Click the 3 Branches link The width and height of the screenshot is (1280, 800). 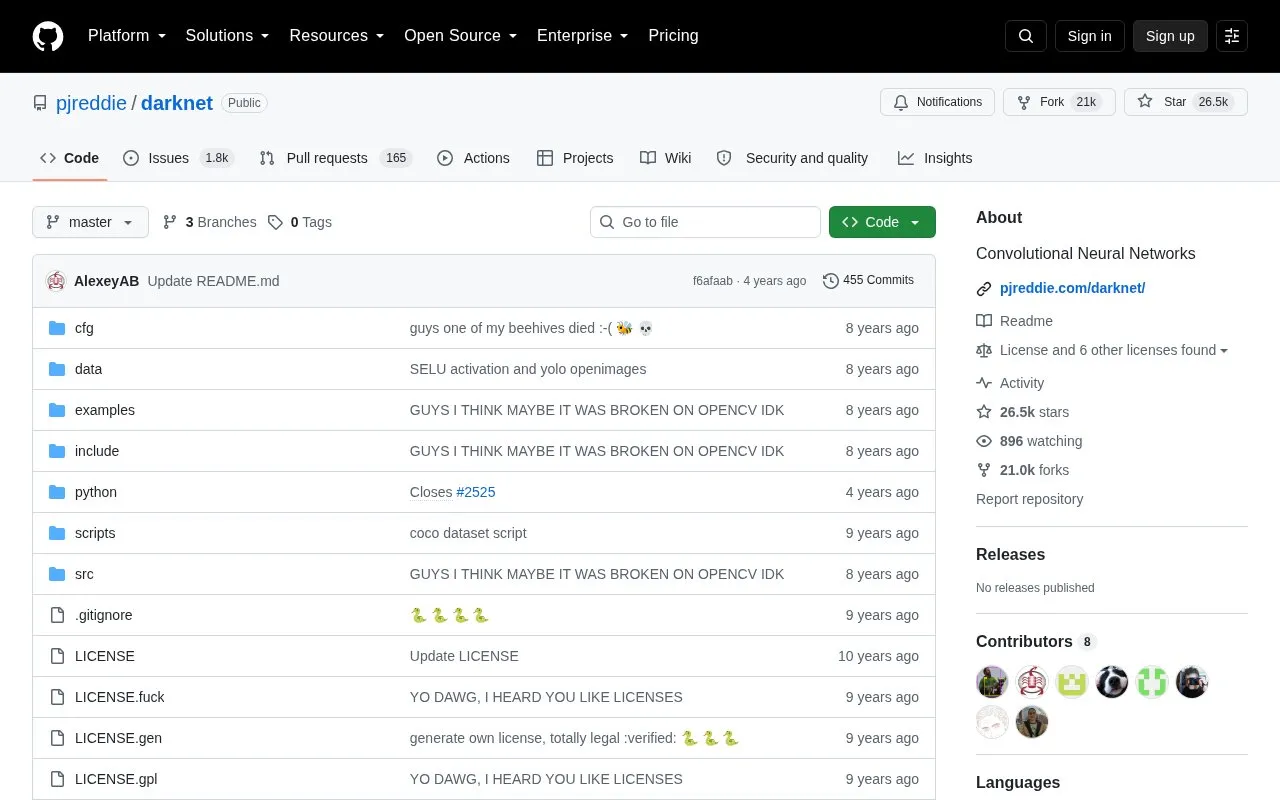(209, 222)
